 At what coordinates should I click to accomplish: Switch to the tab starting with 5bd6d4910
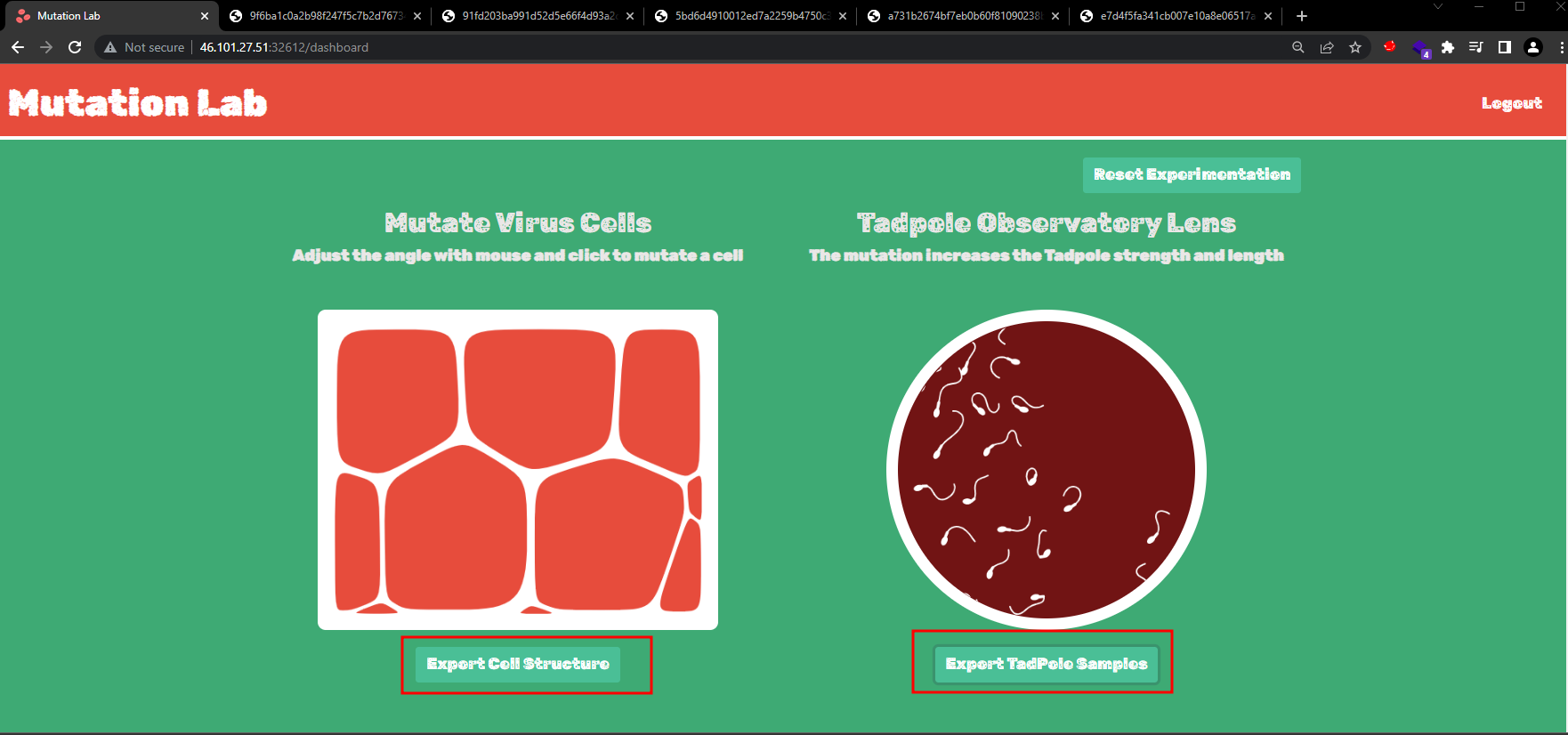750,16
